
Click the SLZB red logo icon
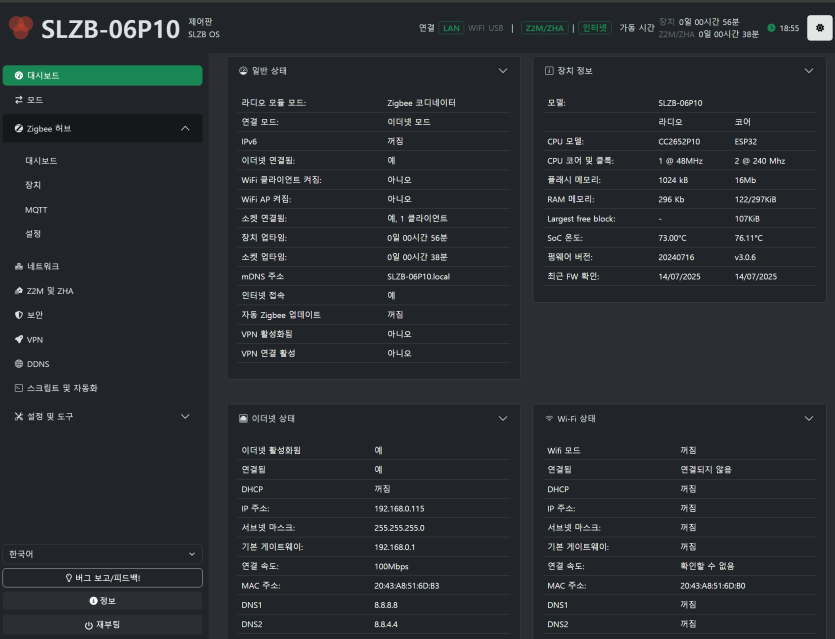pyautogui.click(x=21, y=28)
